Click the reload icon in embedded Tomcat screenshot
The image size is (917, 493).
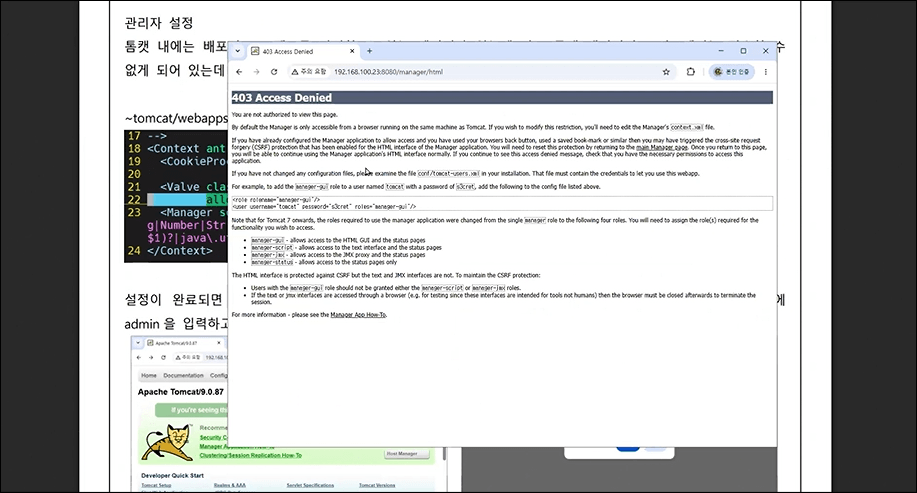[x=163, y=357]
